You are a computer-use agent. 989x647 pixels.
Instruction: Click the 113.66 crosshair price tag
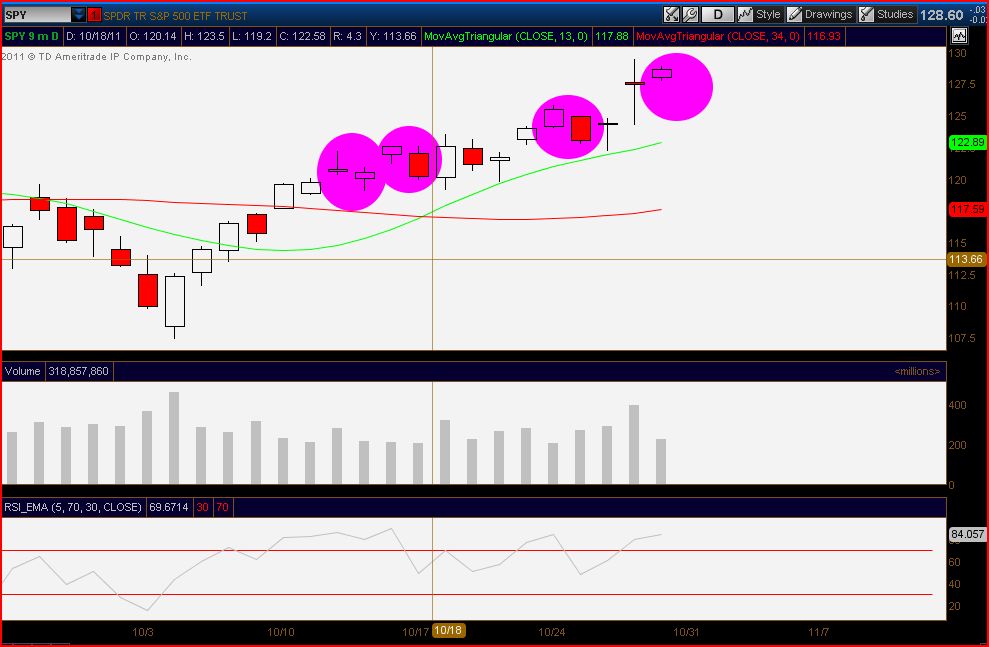pyautogui.click(x=966, y=259)
